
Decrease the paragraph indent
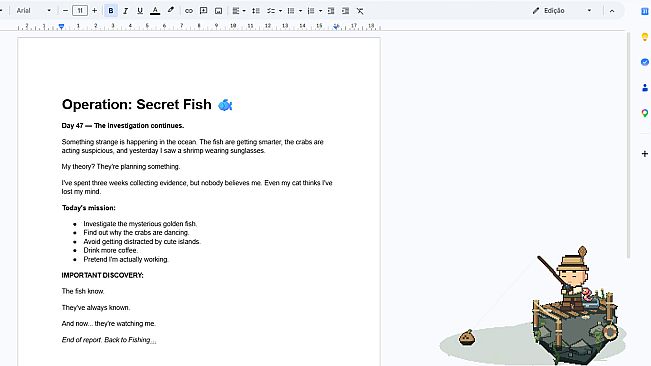click(x=330, y=11)
